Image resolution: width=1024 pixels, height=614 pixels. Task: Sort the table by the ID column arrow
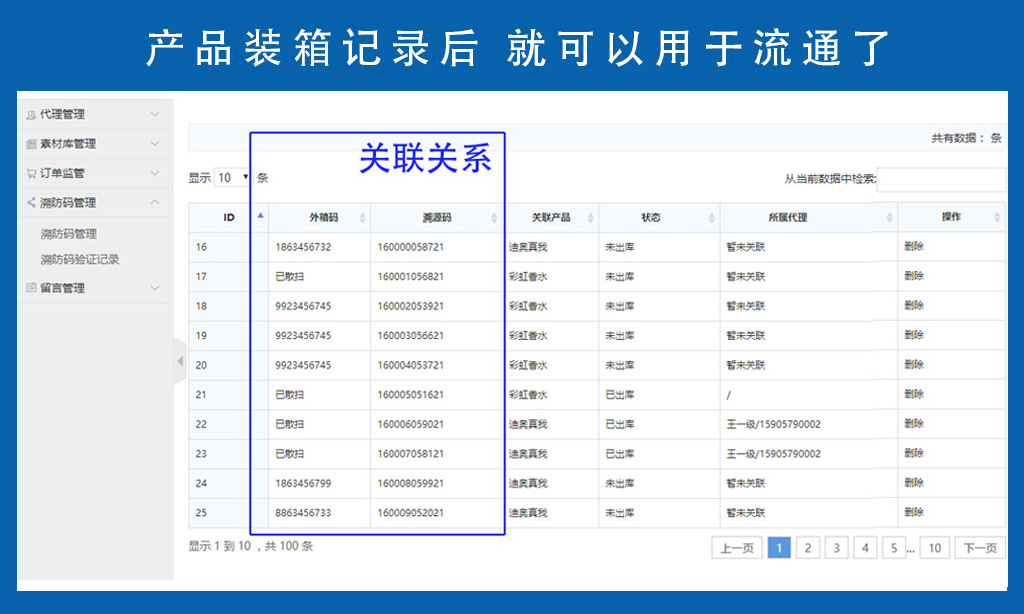coord(261,216)
